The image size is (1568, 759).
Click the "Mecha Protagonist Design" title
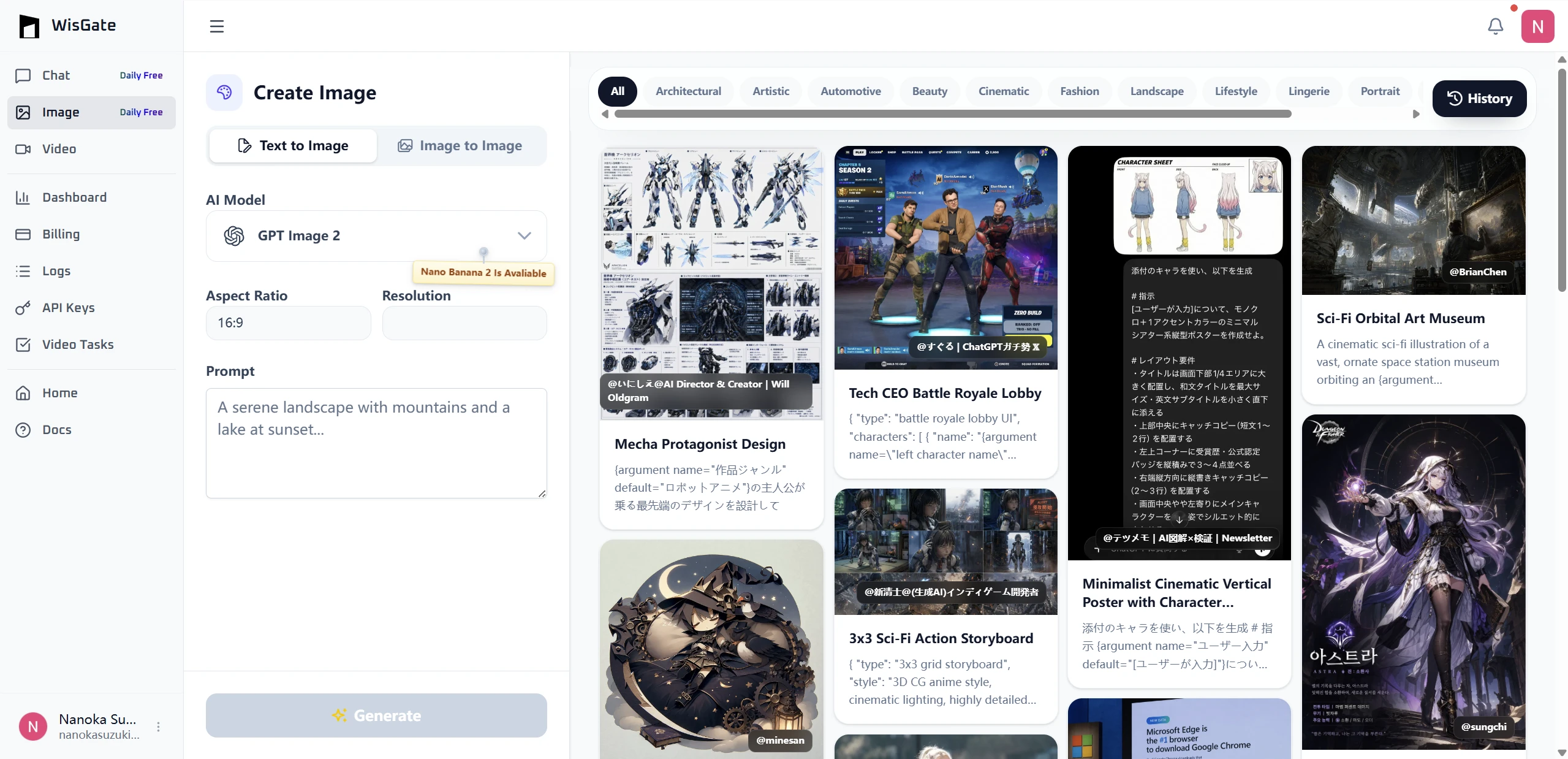[700, 444]
